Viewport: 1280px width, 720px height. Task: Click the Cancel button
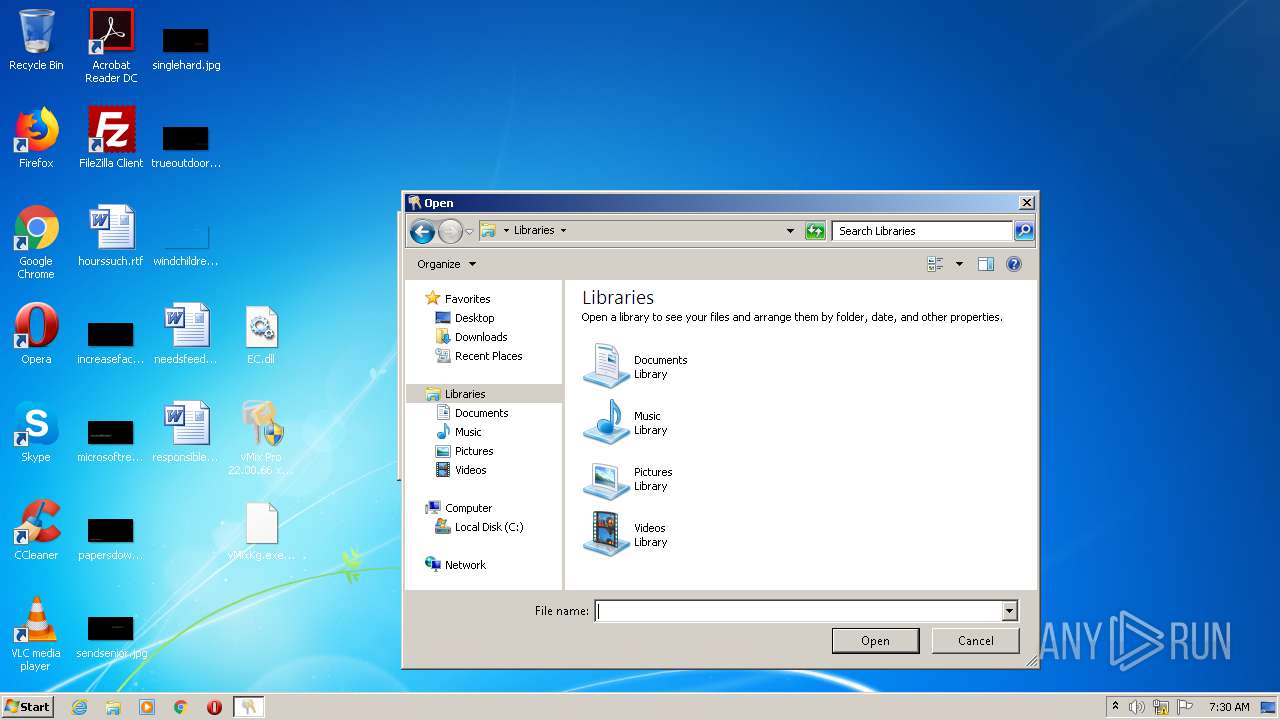coord(975,641)
